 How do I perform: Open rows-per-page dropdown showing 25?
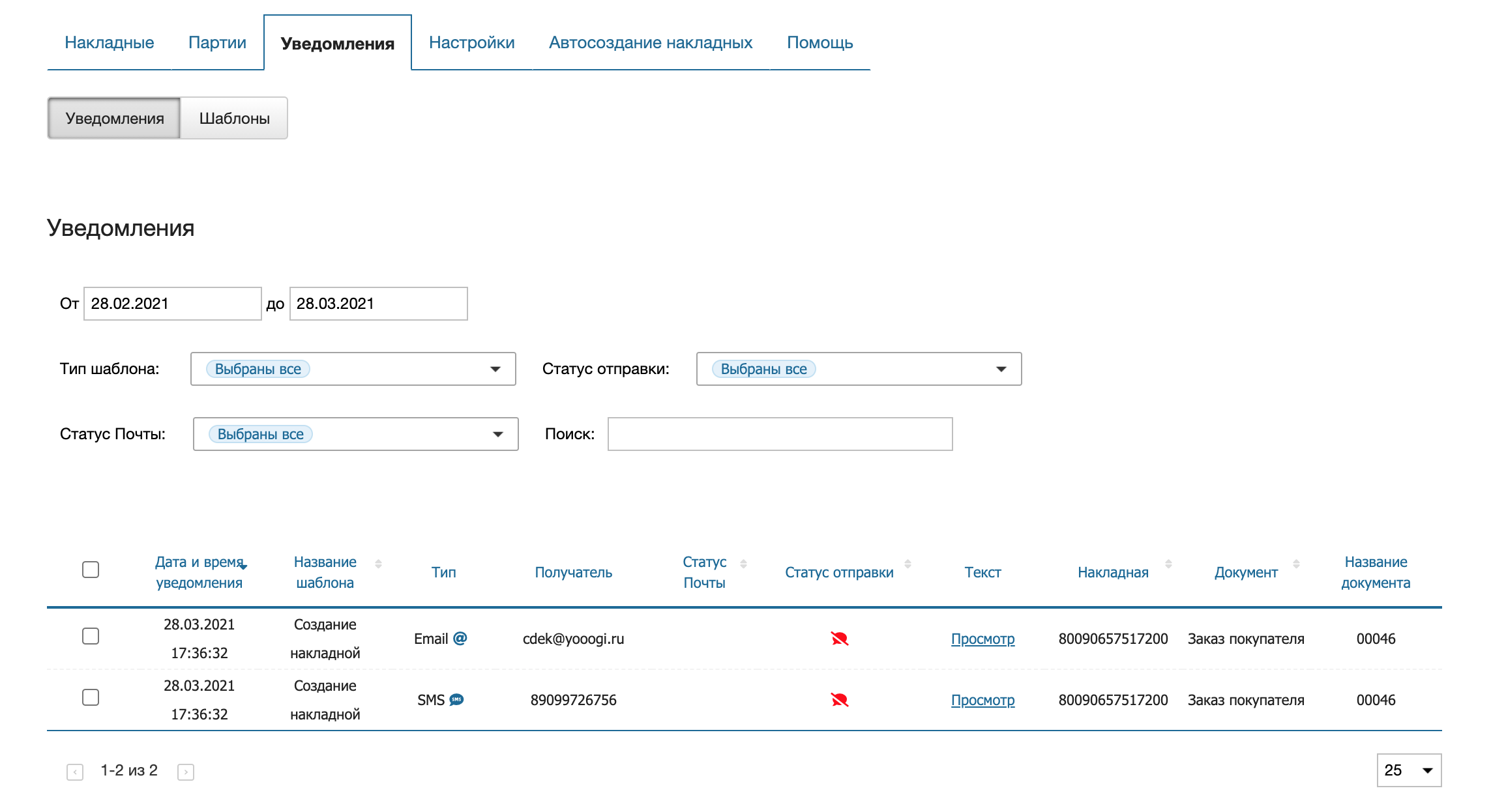[1408, 770]
